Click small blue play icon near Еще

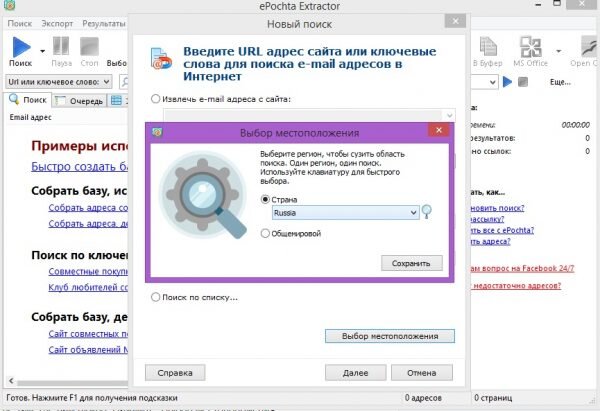click(507, 82)
